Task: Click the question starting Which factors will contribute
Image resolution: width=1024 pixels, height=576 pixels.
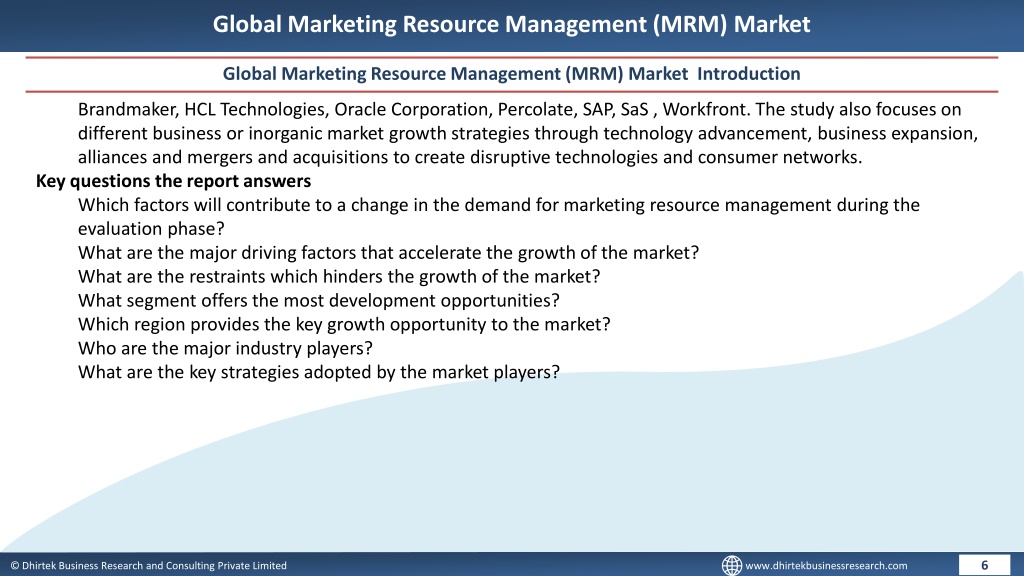Action: pyautogui.click(x=498, y=205)
